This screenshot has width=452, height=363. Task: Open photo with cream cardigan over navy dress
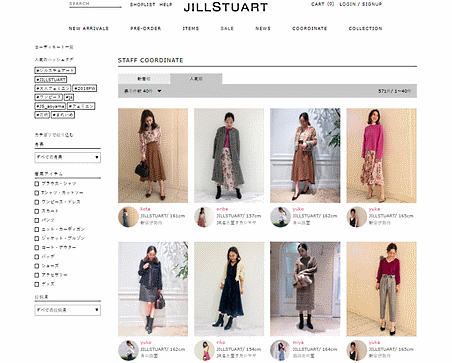pos(229,289)
